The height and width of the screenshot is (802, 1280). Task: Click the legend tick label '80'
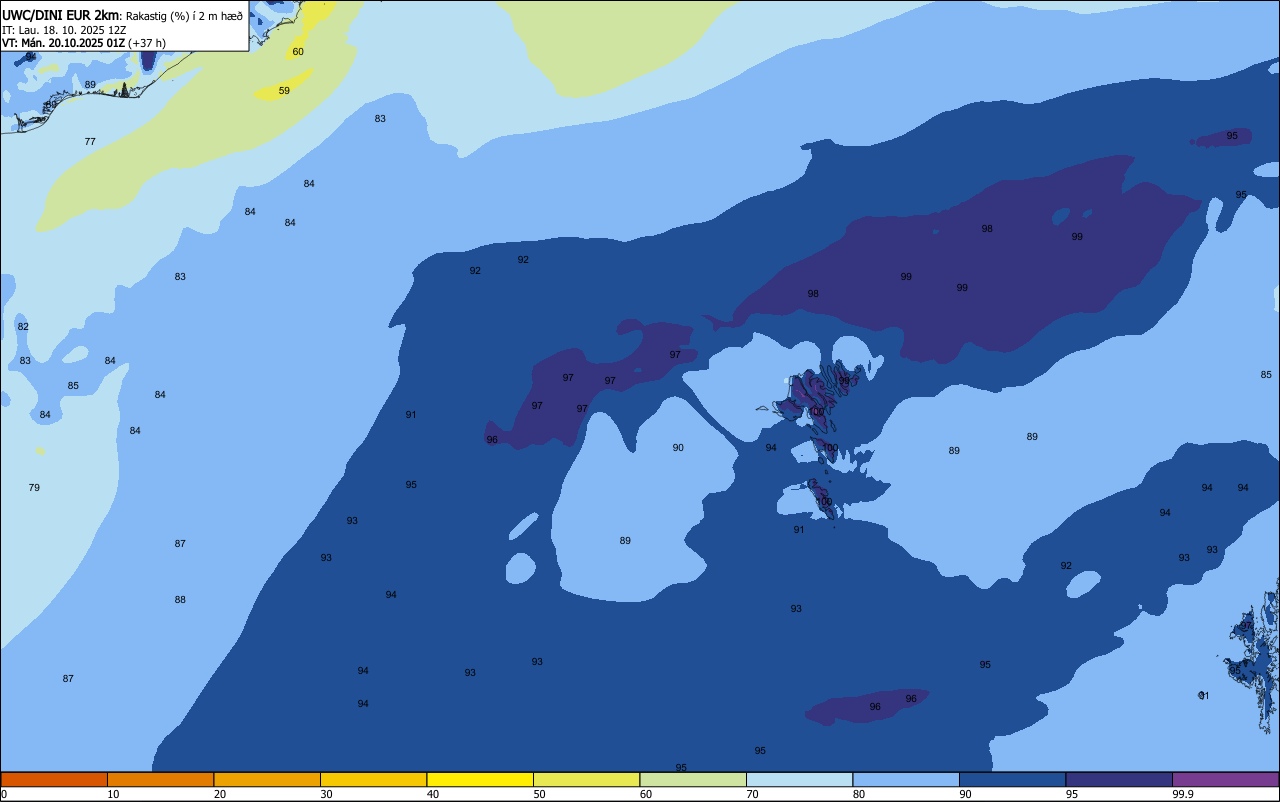coord(859,794)
